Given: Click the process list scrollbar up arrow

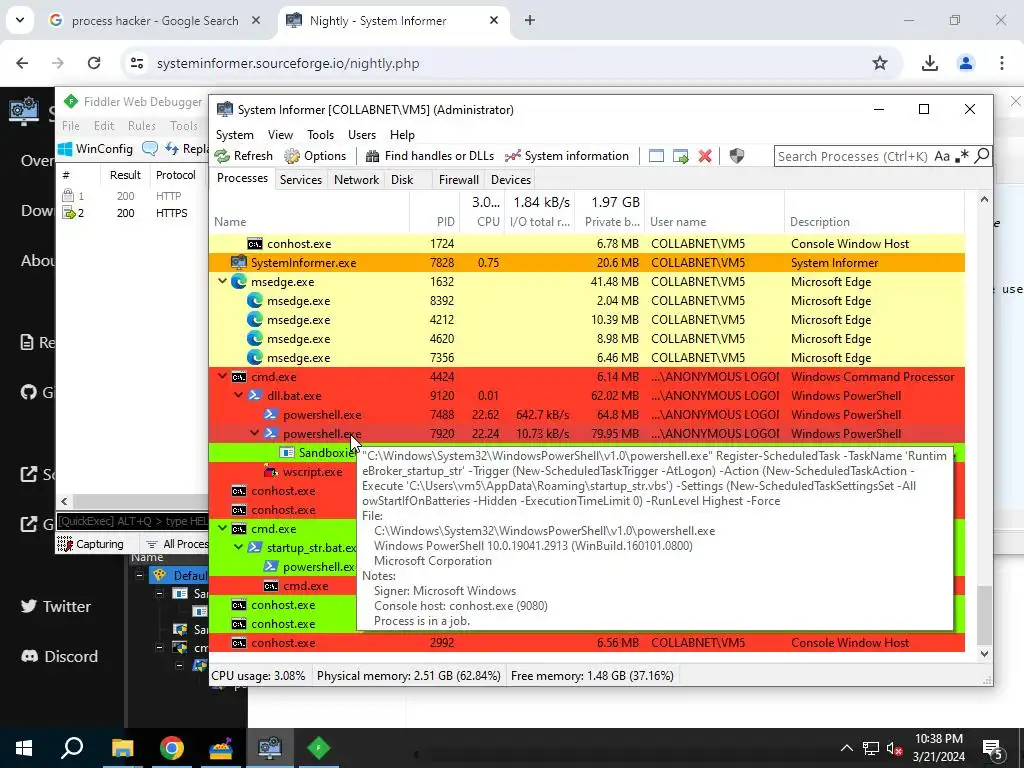Looking at the screenshot, I should click(984, 199).
